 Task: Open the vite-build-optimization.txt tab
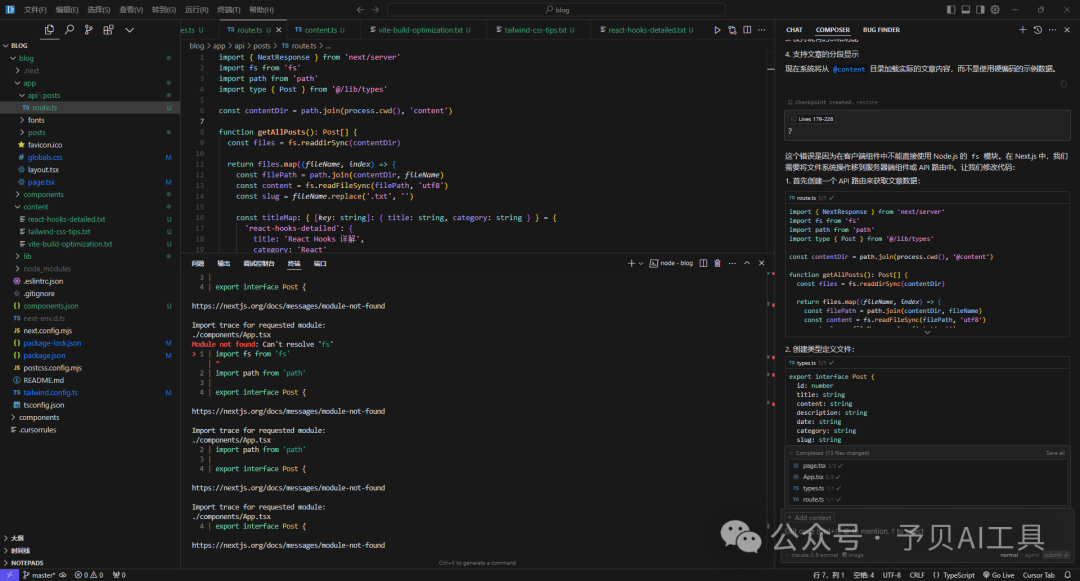pyautogui.click(x=419, y=30)
